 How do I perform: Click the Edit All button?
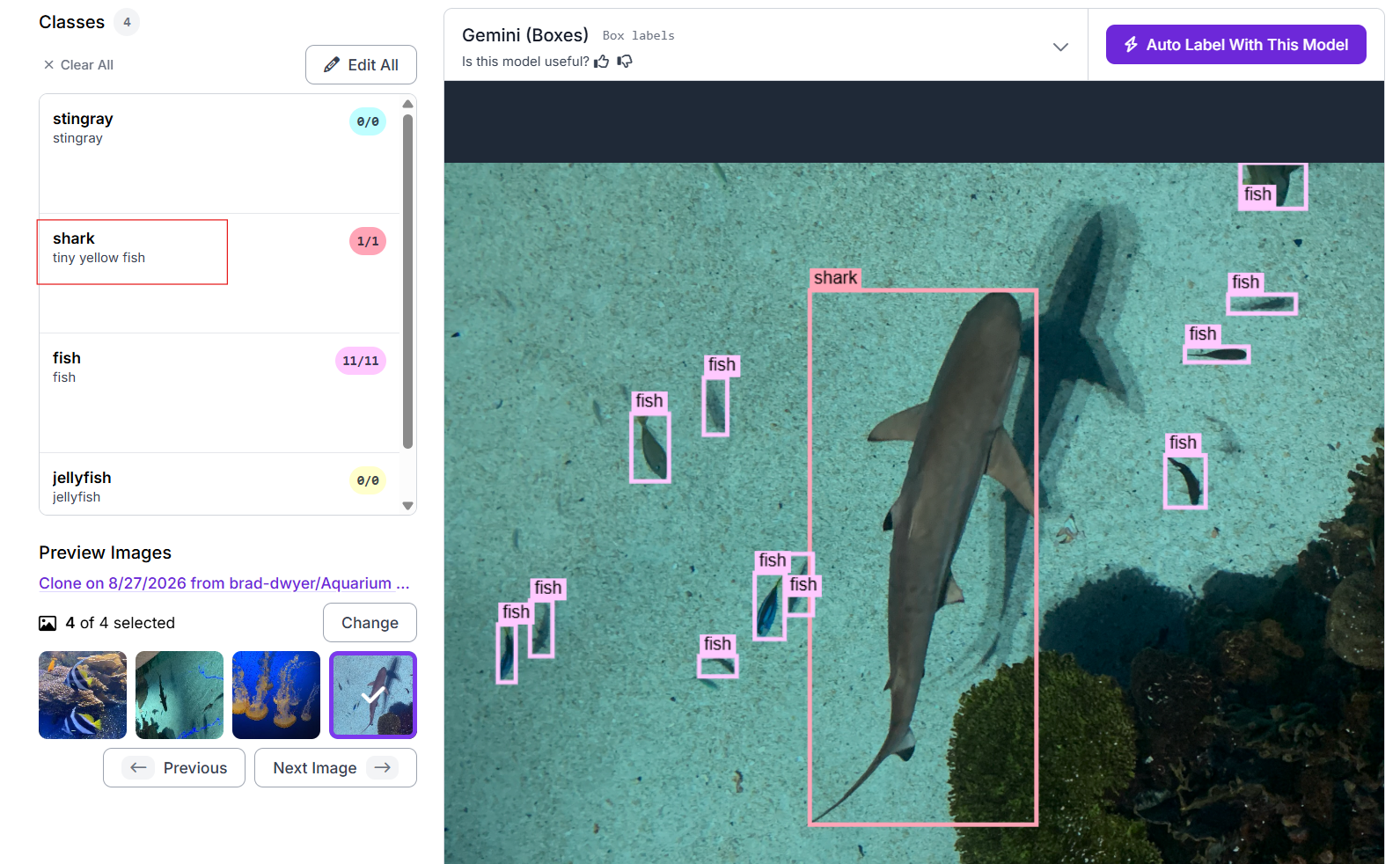tap(361, 65)
